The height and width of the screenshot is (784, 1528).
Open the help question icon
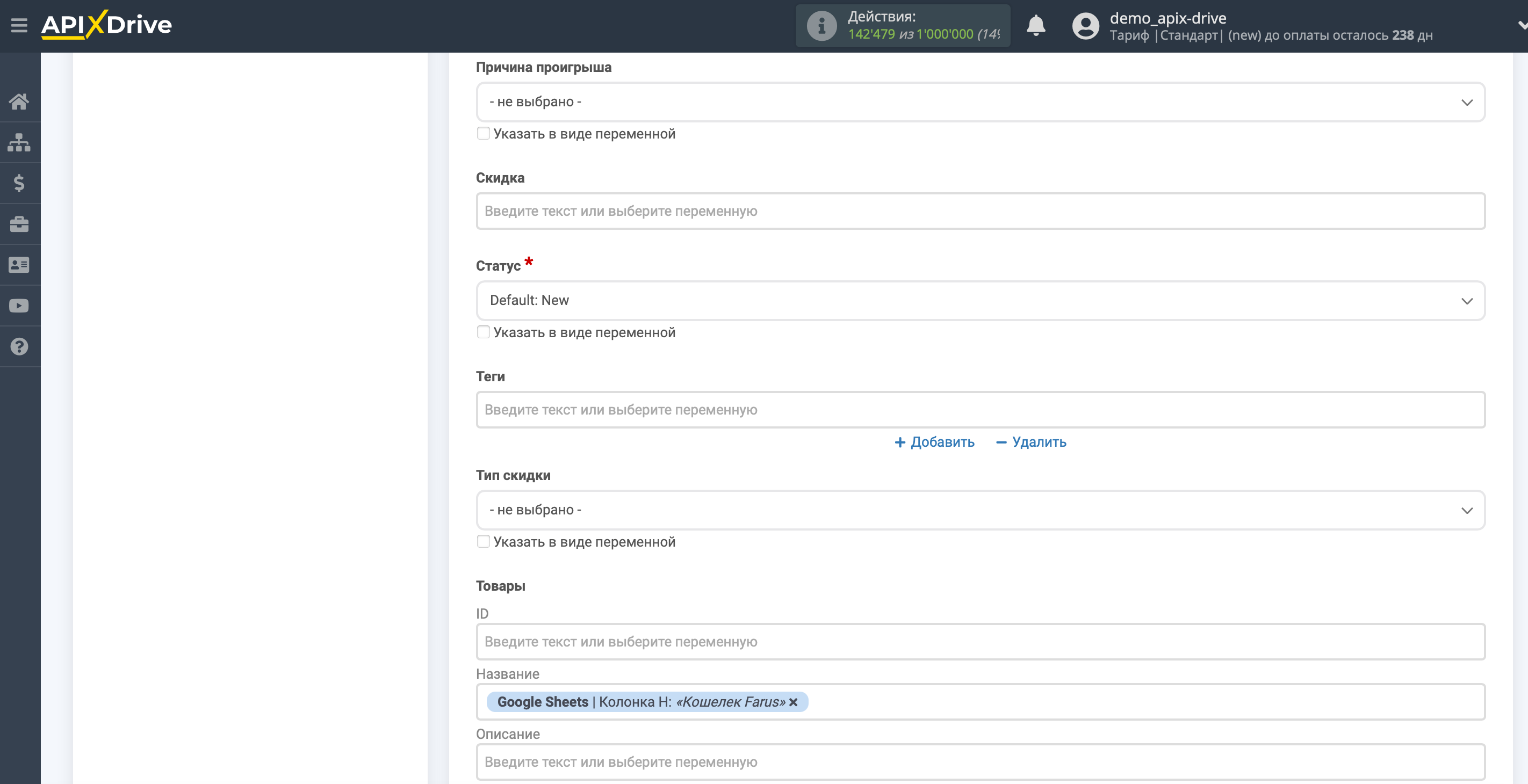(19, 346)
